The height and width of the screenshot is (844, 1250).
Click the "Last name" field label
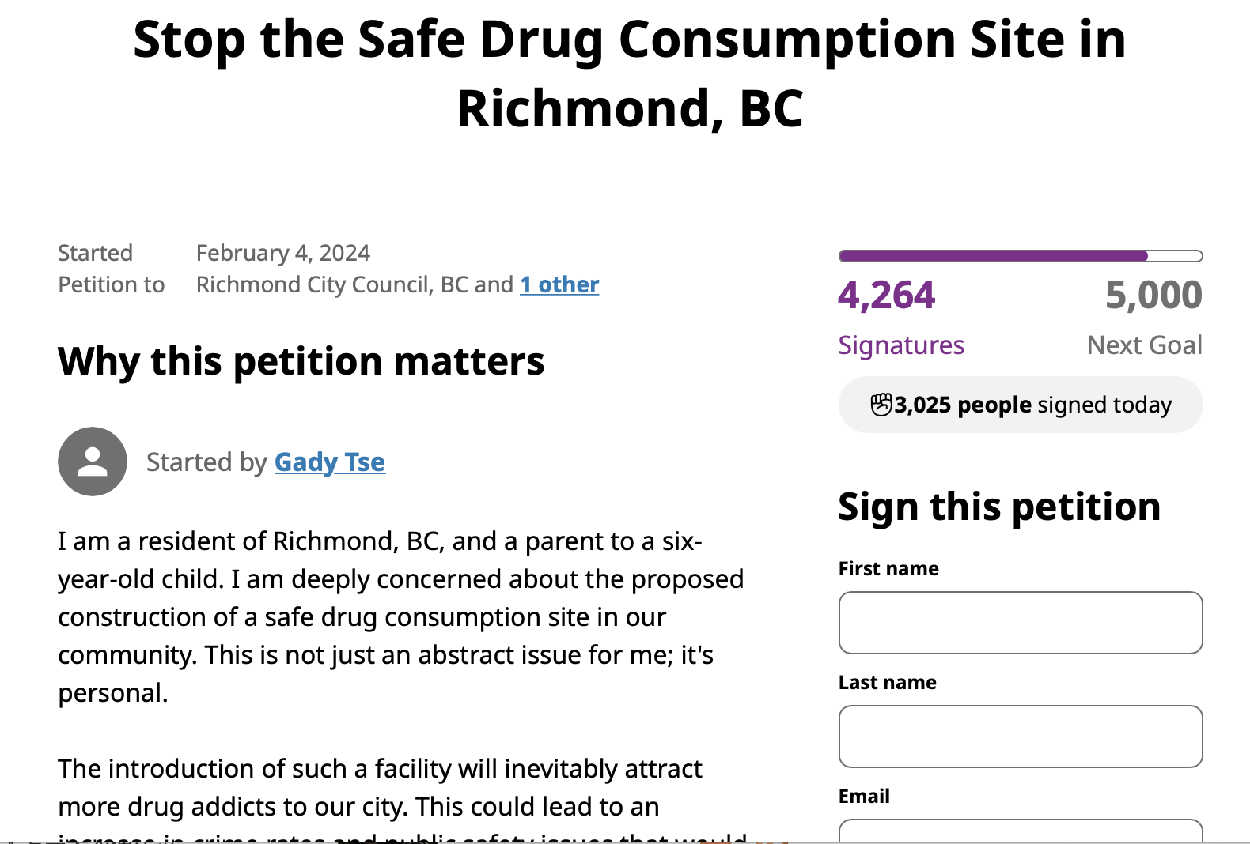(887, 682)
